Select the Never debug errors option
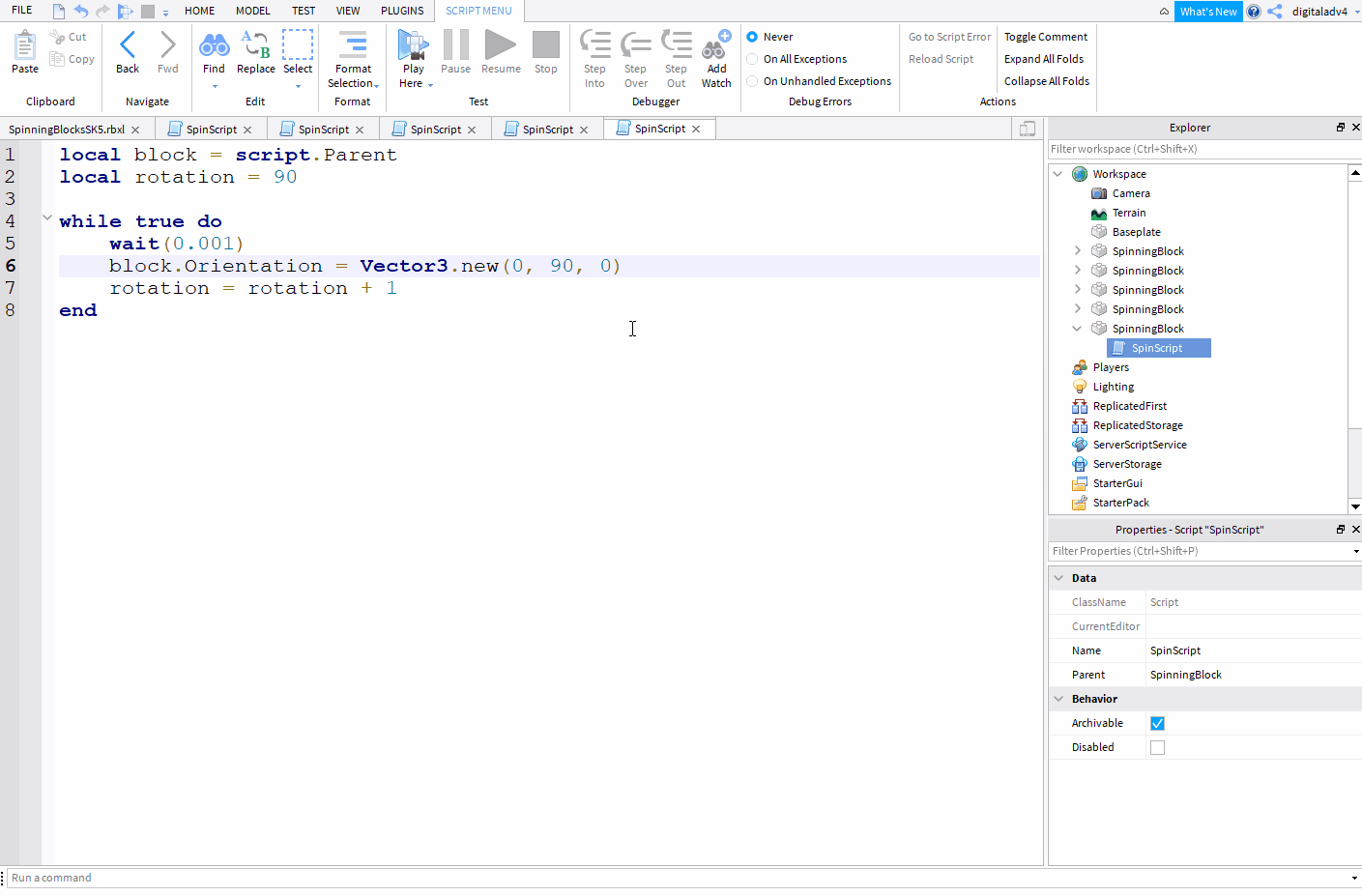1362x896 pixels. (752, 37)
